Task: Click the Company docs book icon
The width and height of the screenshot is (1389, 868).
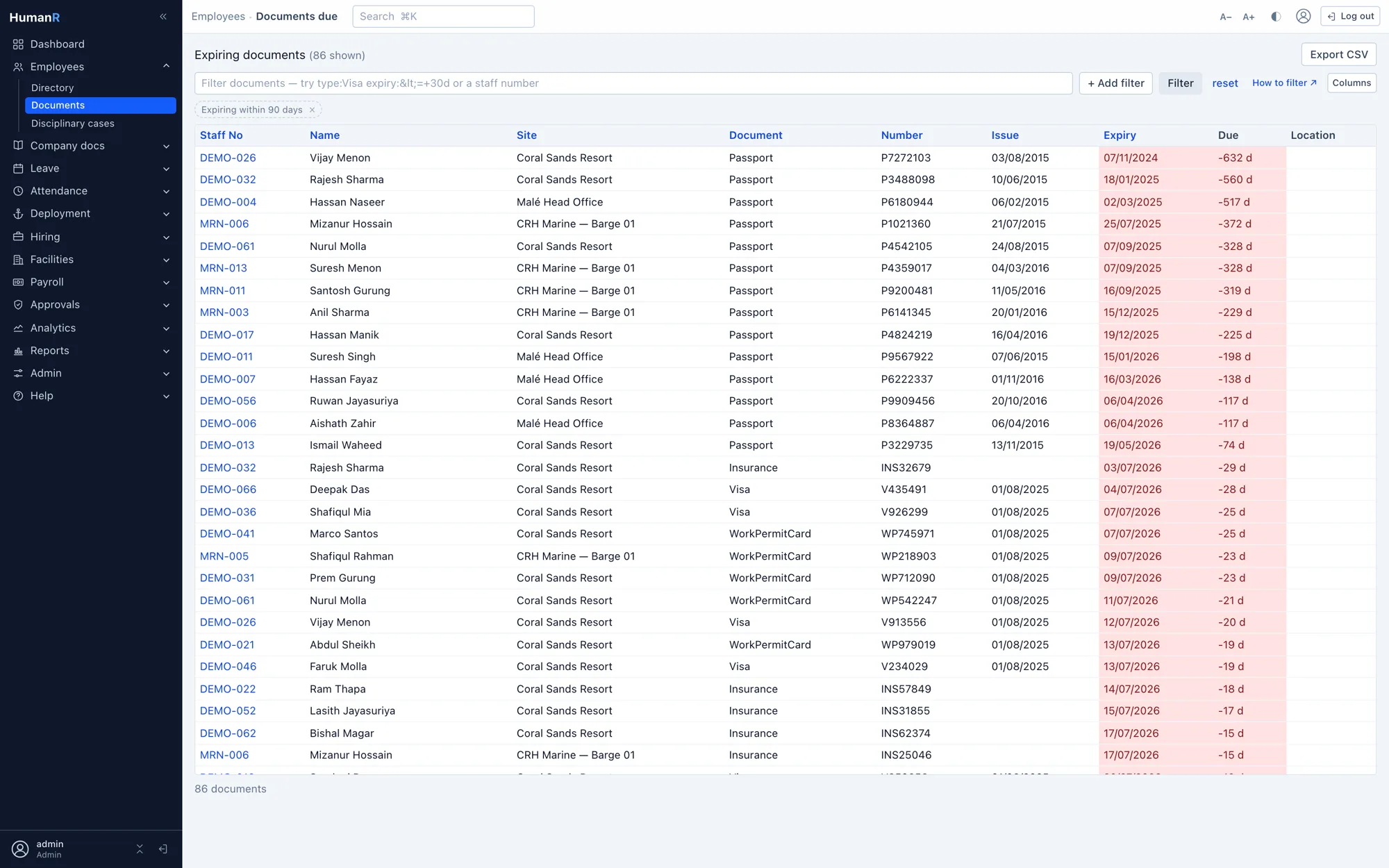Action: point(18,146)
